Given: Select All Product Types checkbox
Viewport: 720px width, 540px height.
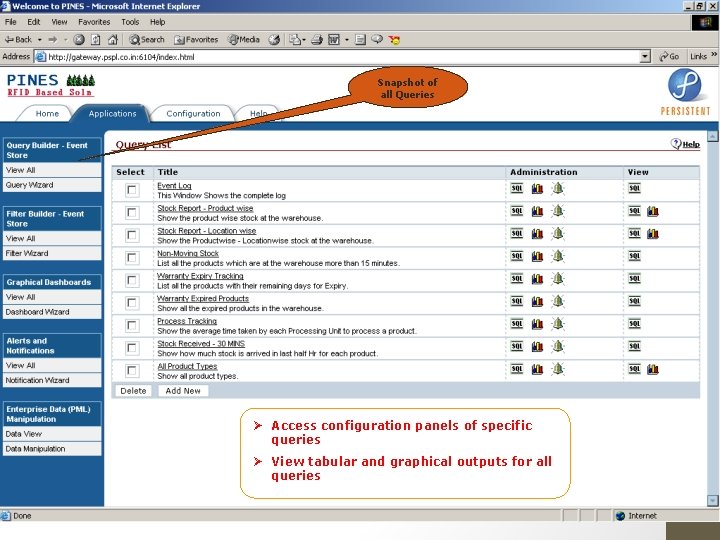Looking at the screenshot, I should pyautogui.click(x=132, y=371).
